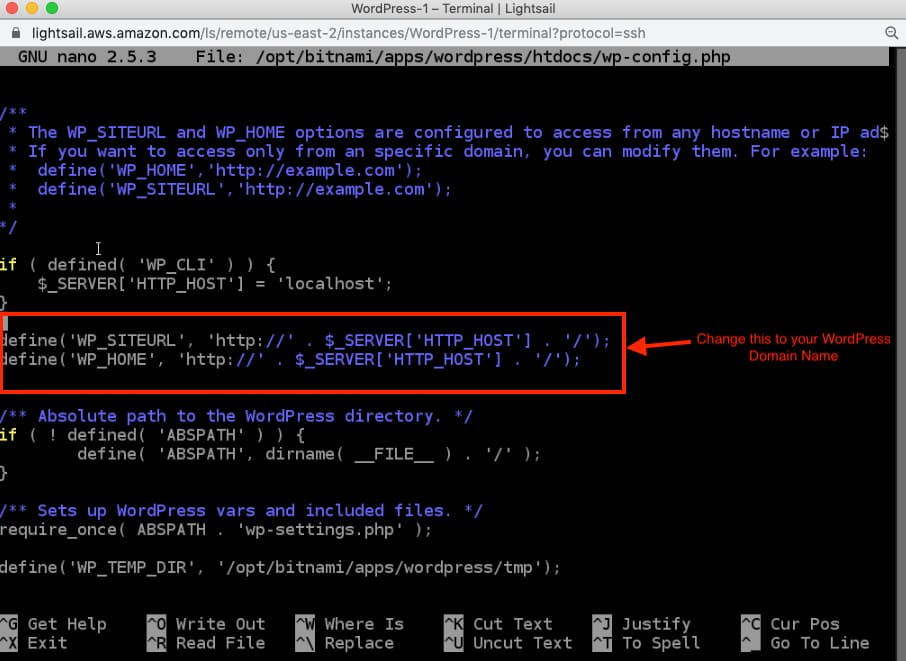Click the ^J Justify shortcut
The image size is (906, 661).
(642, 624)
